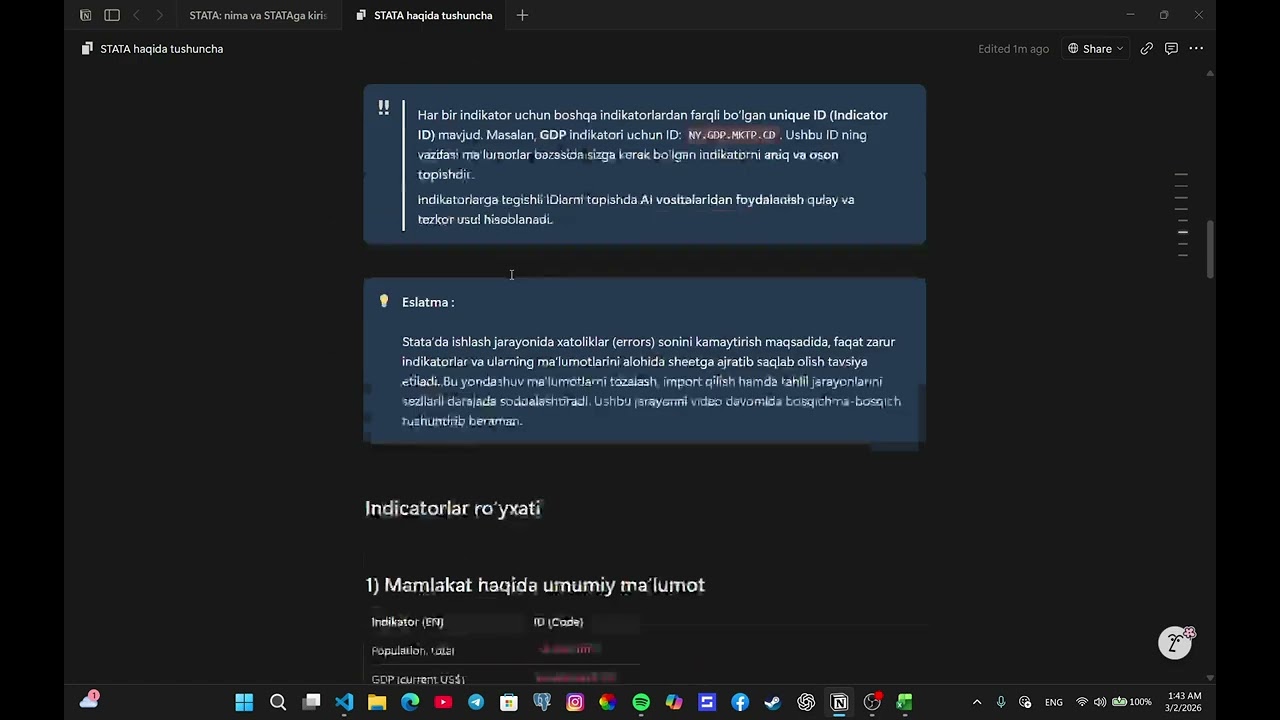
Task: Open the Share dropdown
Action: [x=1096, y=48]
